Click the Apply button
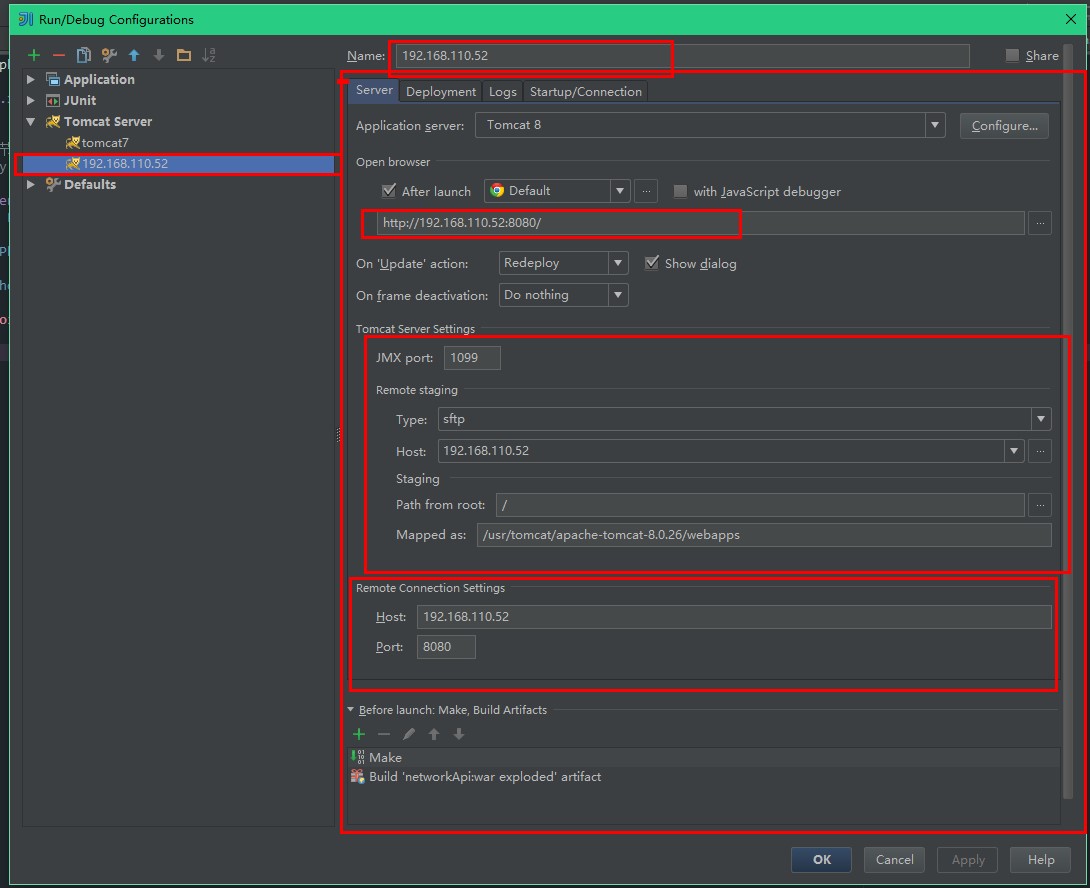The image size is (1090, 888). 967,859
